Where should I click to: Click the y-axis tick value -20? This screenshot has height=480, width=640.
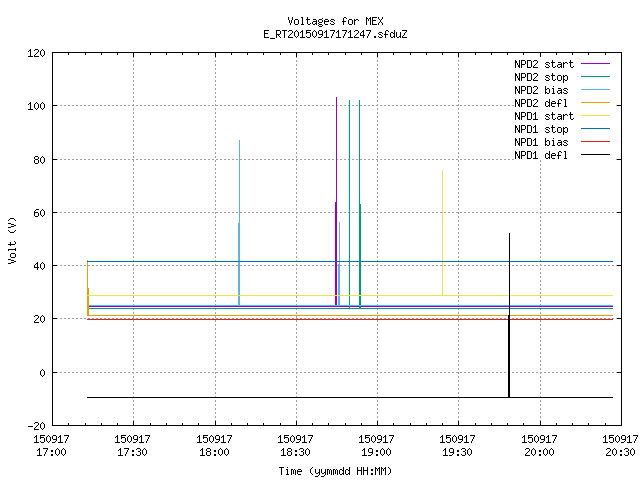36,426
